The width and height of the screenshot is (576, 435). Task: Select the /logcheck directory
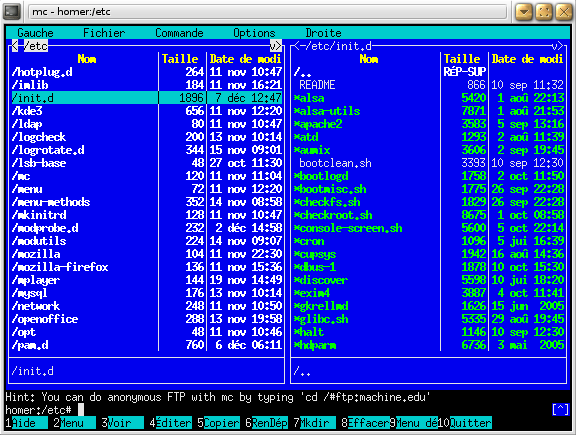147,137
